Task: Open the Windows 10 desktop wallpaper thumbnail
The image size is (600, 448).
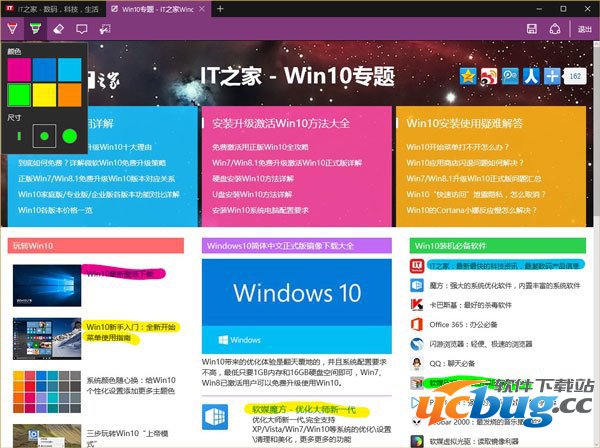Action: pyautogui.click(x=47, y=285)
